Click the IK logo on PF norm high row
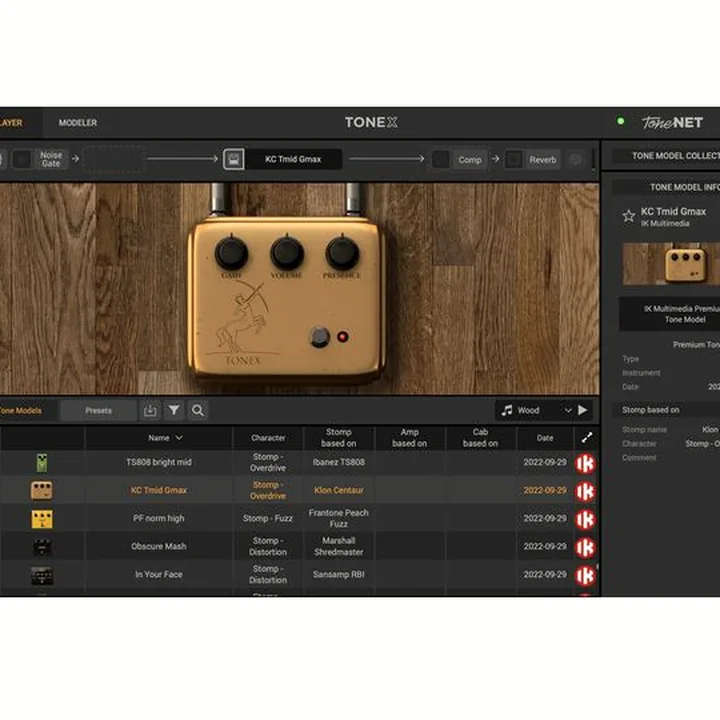The height and width of the screenshot is (720, 720). [585, 520]
